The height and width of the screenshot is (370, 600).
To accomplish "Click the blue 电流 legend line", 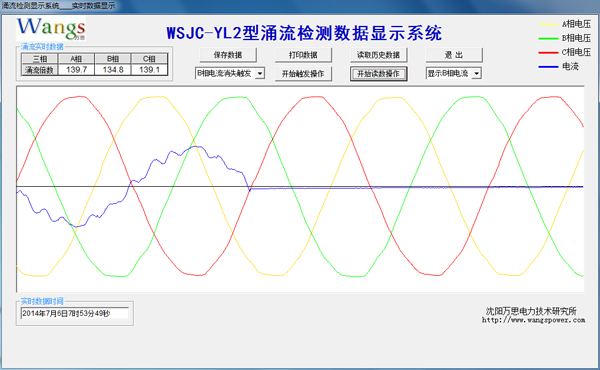I will (548, 67).
